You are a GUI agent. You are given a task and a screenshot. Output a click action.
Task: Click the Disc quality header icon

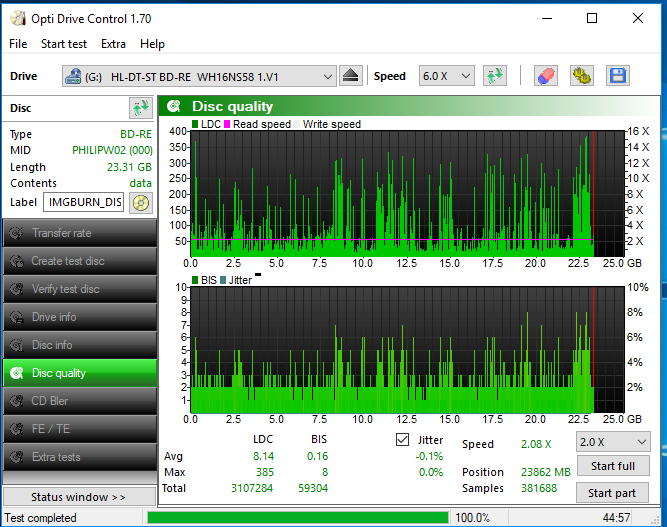point(174,106)
